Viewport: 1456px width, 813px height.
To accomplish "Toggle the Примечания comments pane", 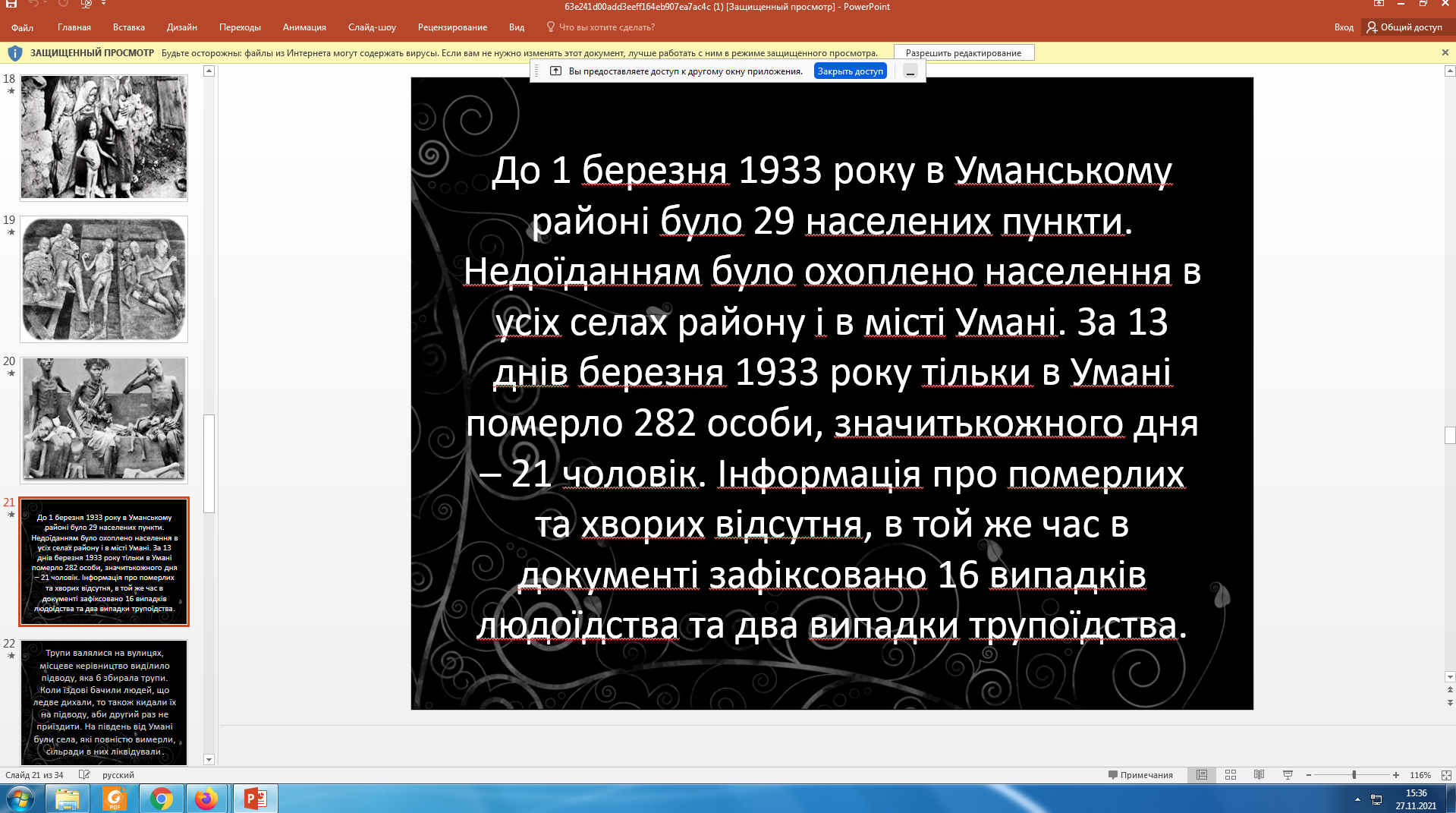I will tap(1140, 775).
